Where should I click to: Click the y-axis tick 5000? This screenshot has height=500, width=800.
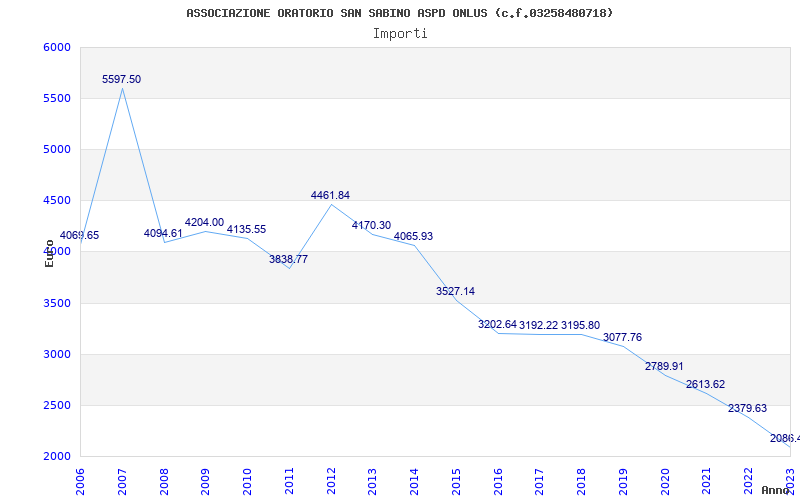tap(56, 149)
